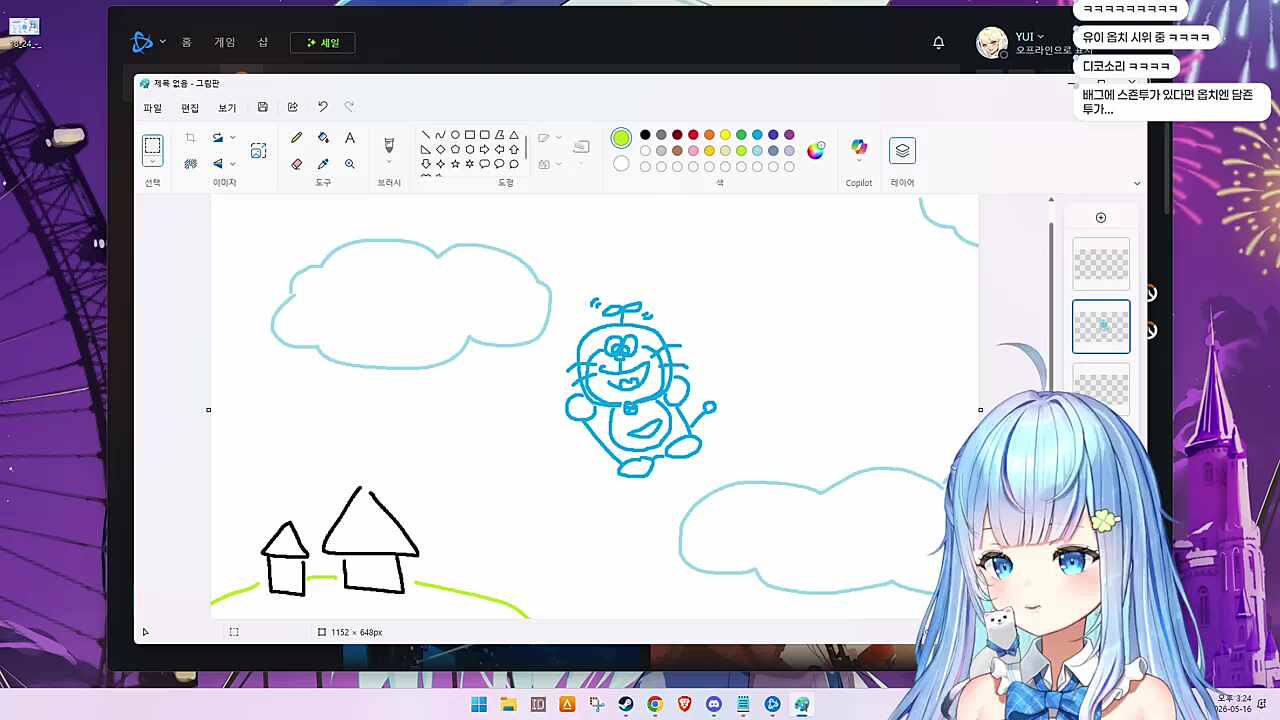Open Battle.net notifications bell
Screen dimensions: 1280x720
coord(938,42)
